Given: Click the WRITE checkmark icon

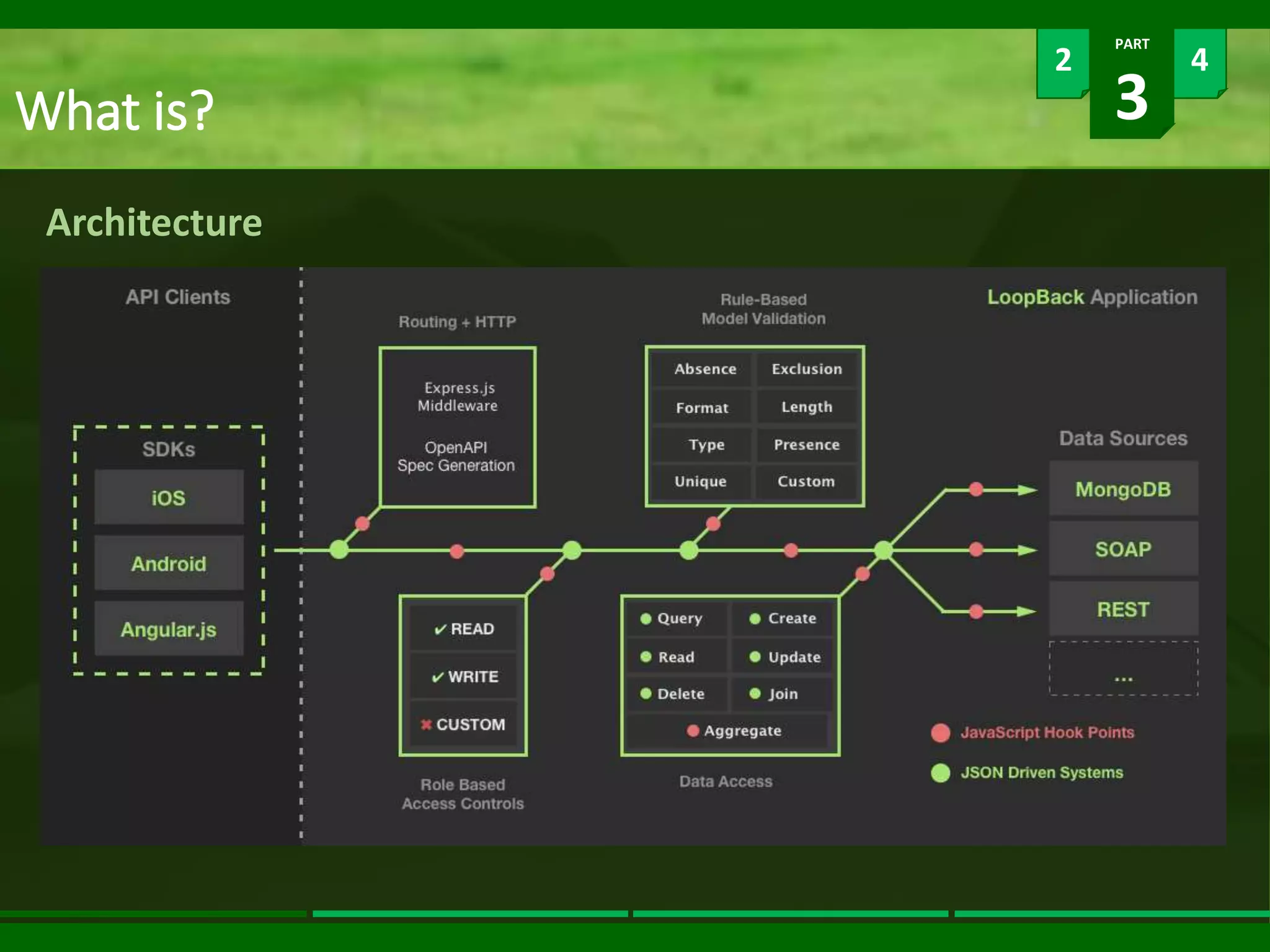Looking at the screenshot, I should click(438, 677).
